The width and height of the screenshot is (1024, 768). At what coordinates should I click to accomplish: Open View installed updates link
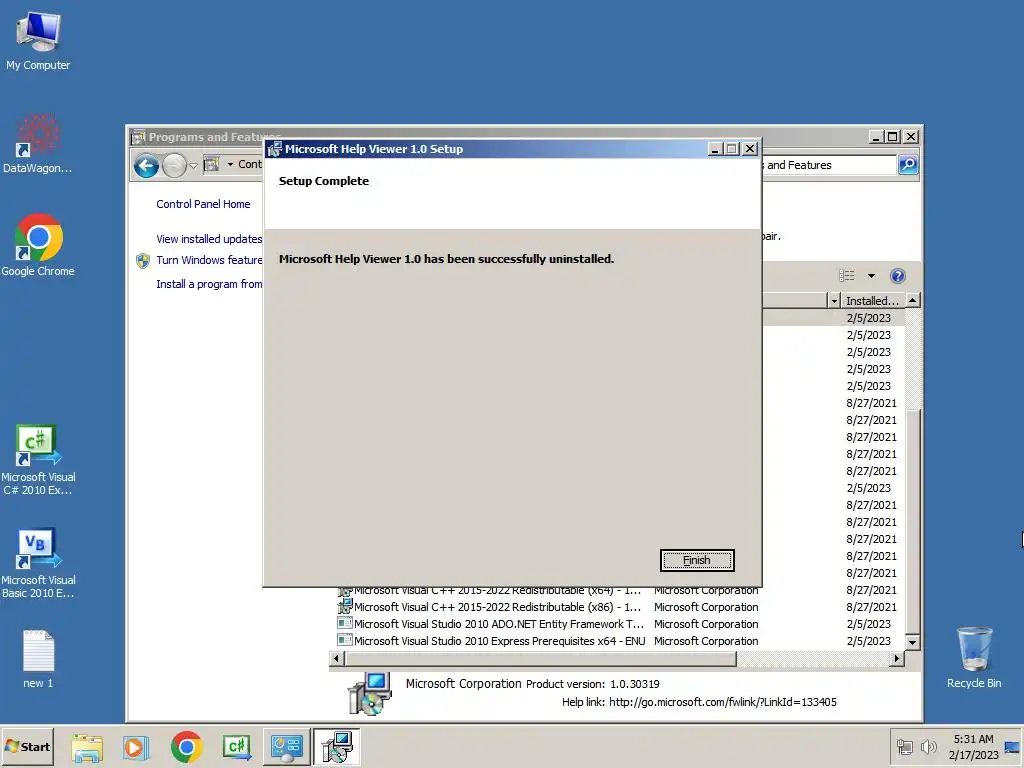coord(209,239)
